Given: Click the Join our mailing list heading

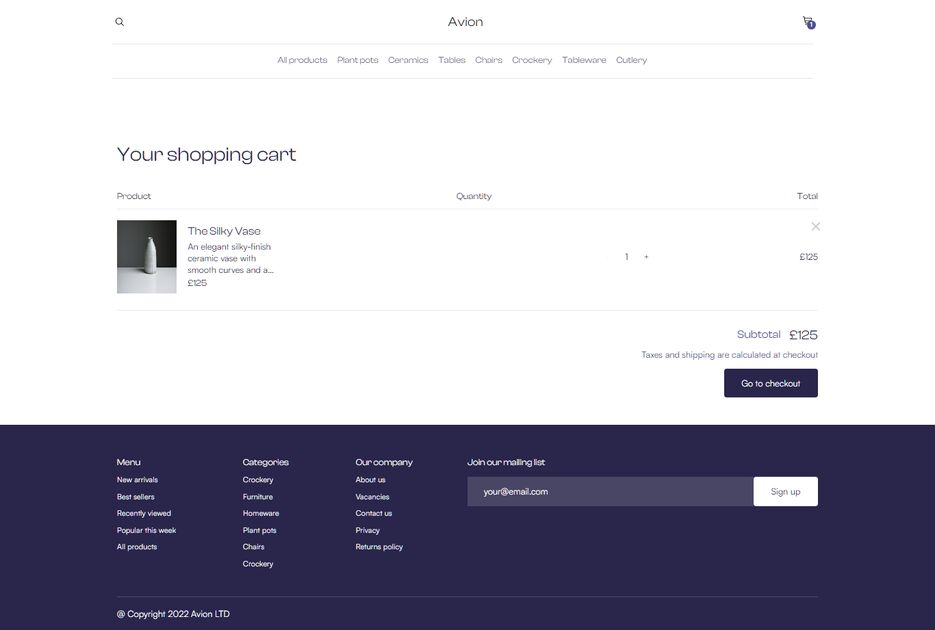Looking at the screenshot, I should point(506,463).
